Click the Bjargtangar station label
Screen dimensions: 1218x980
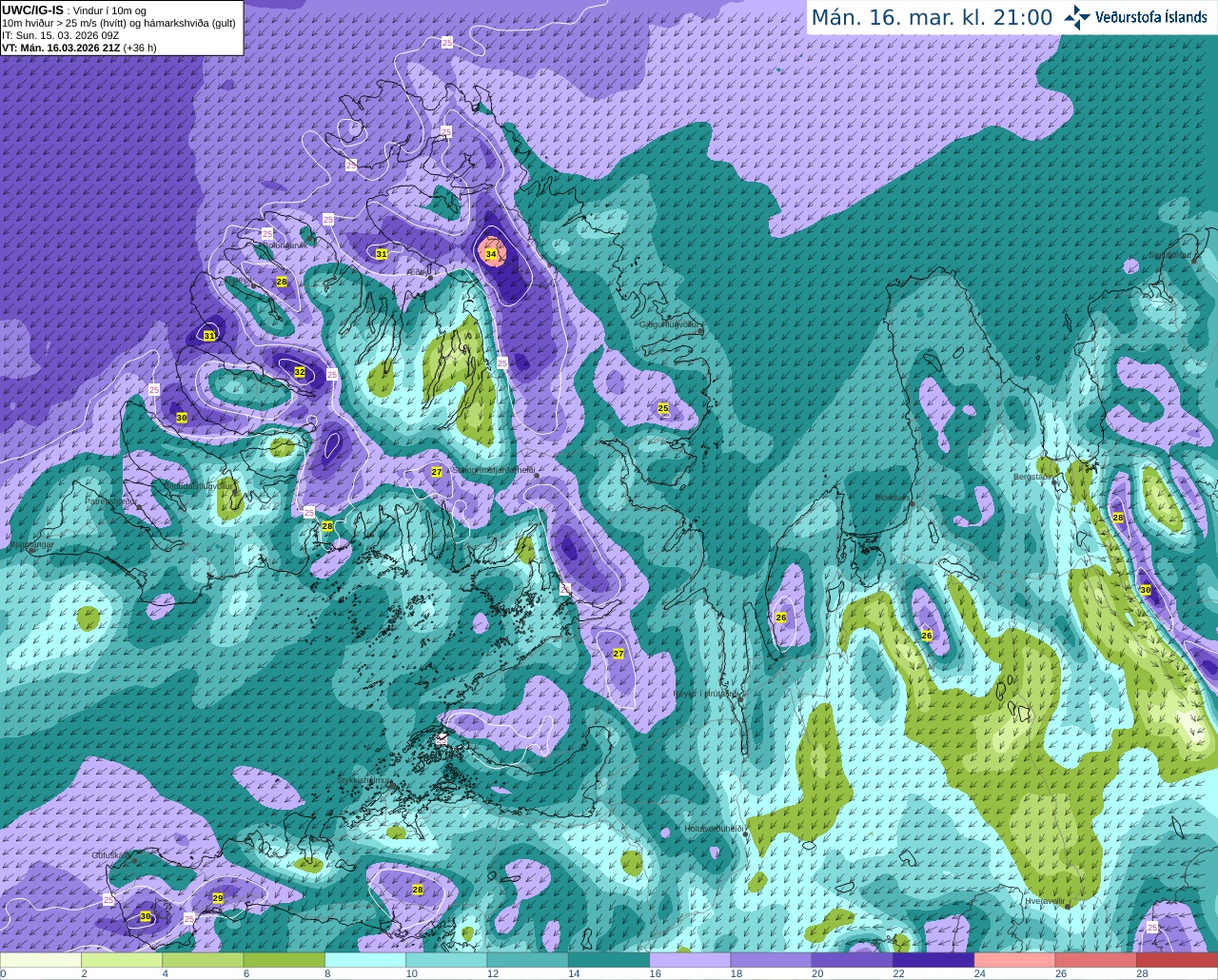coord(31,545)
